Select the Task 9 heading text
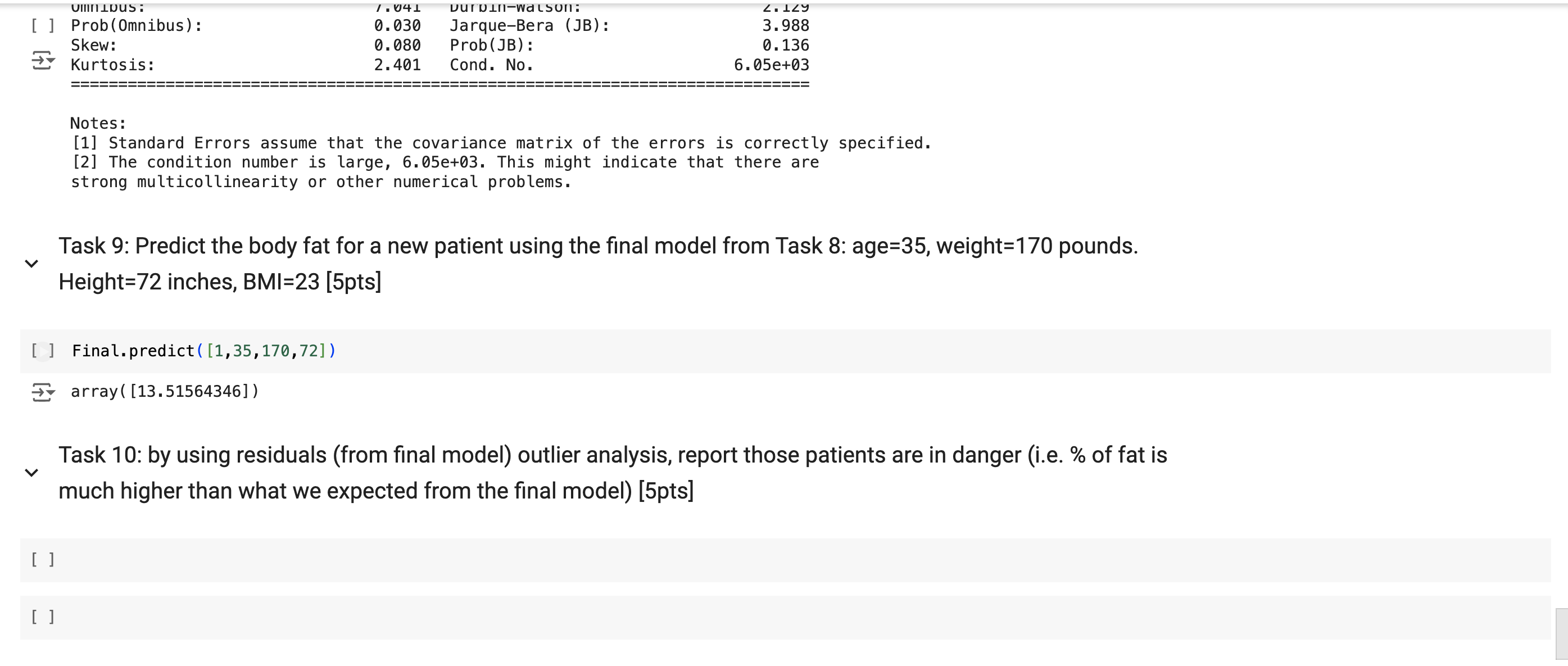This screenshot has height=666, width=1568. (596, 246)
